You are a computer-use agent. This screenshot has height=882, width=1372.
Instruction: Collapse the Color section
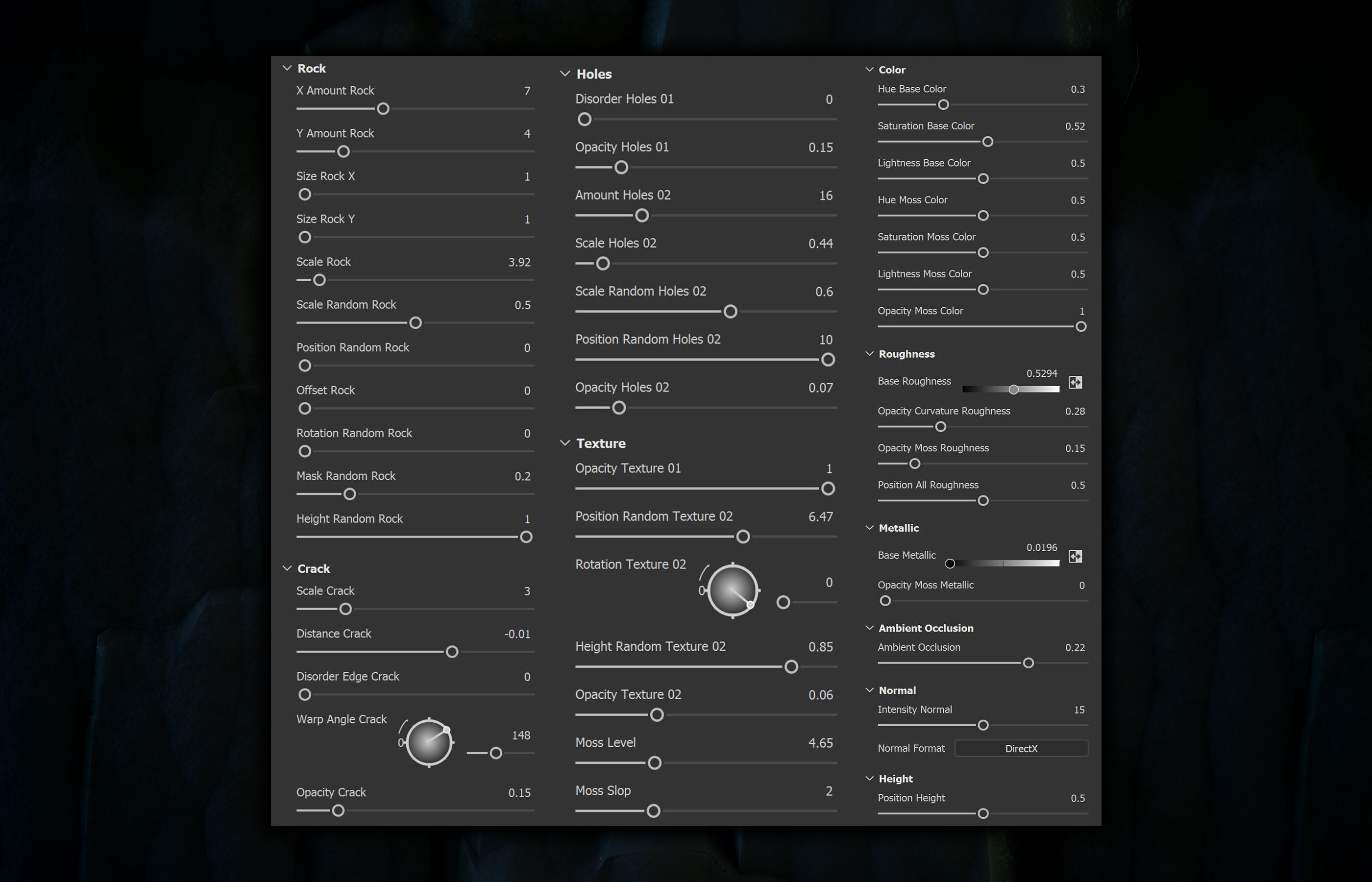tap(869, 70)
